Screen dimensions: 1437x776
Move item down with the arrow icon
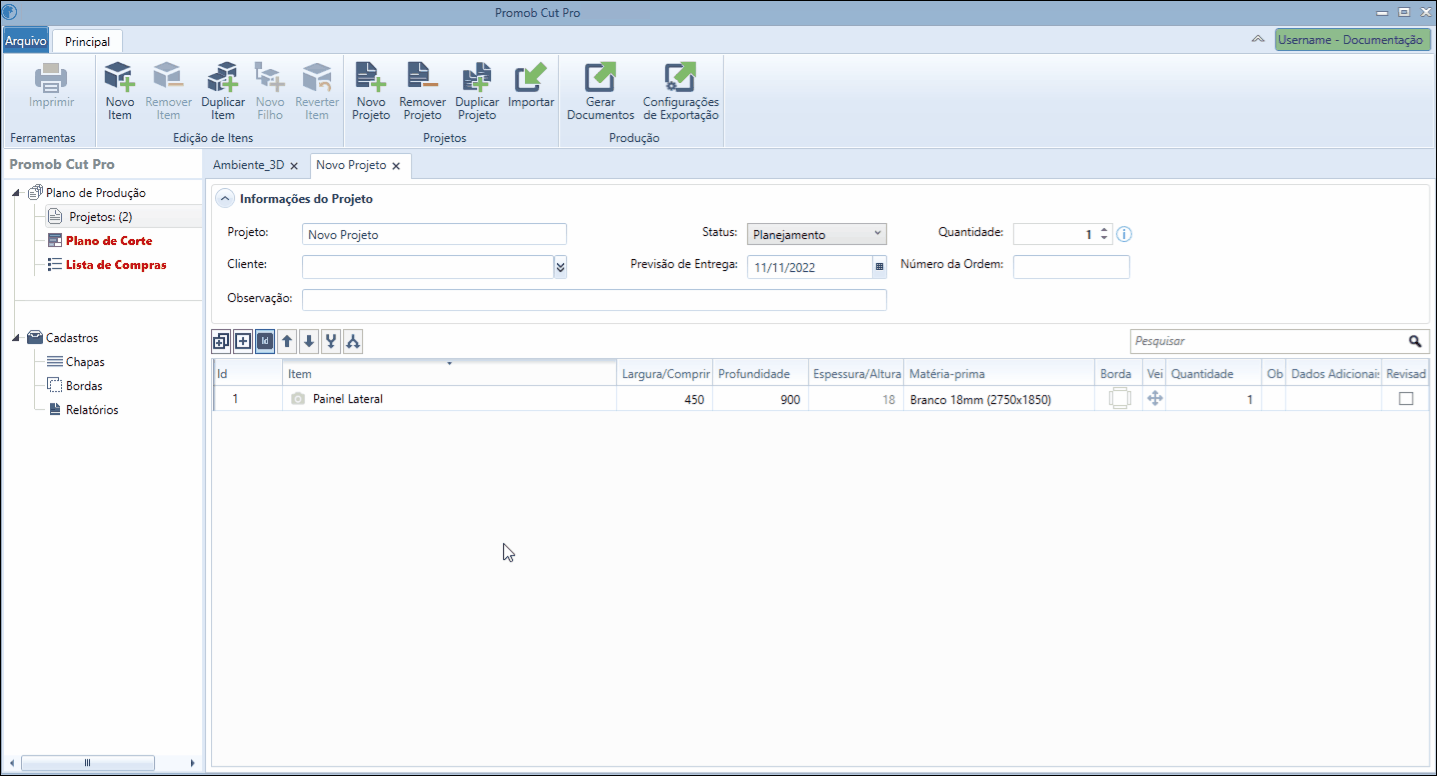(309, 341)
